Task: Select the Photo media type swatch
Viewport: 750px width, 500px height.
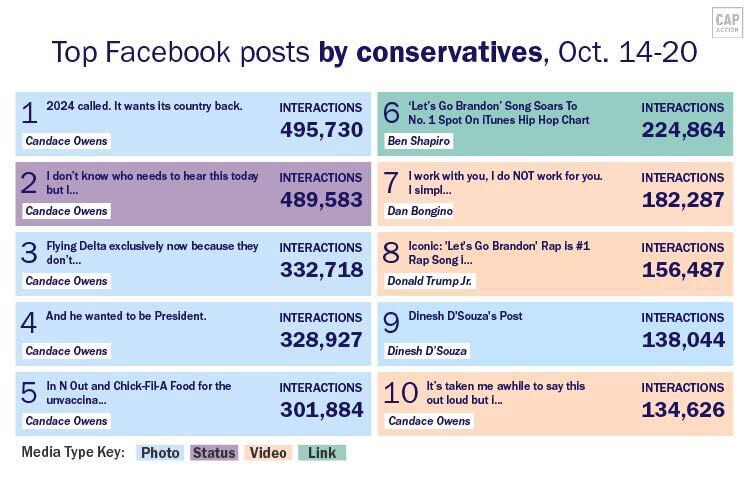Action: [x=160, y=453]
